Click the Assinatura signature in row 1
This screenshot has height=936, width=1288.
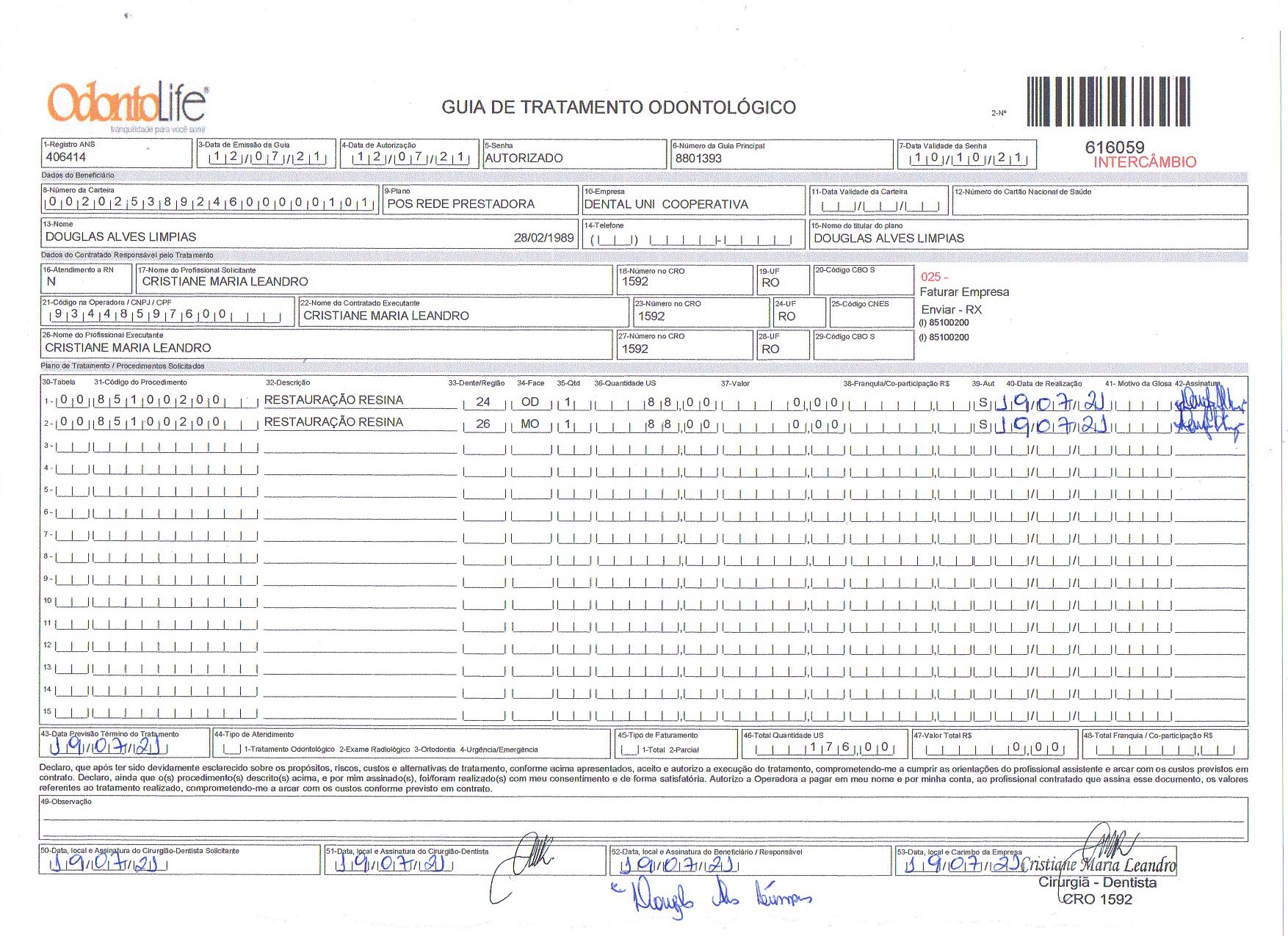(x=1212, y=400)
